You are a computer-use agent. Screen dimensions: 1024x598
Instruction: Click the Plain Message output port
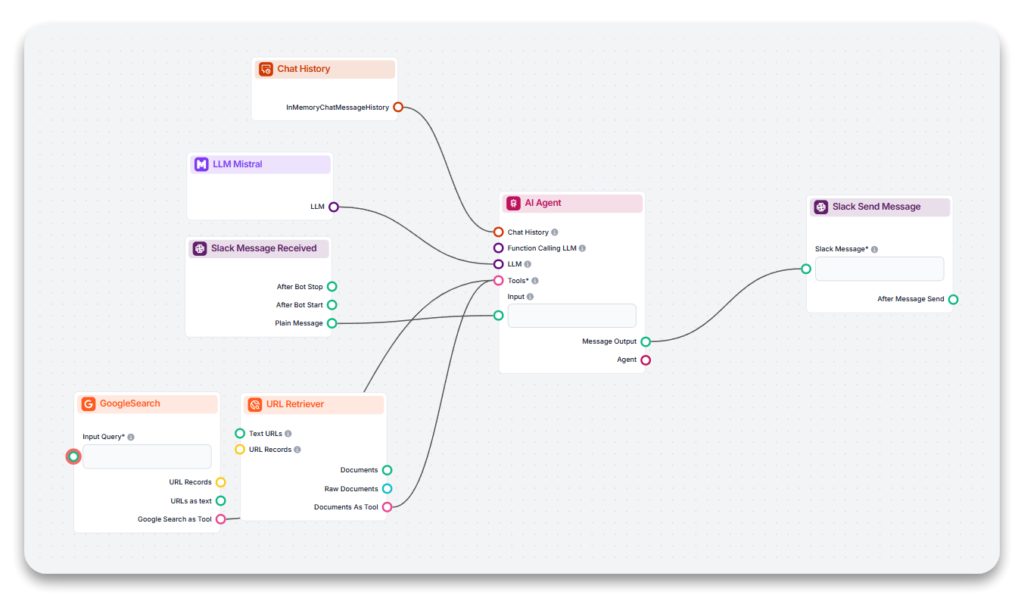coord(332,323)
